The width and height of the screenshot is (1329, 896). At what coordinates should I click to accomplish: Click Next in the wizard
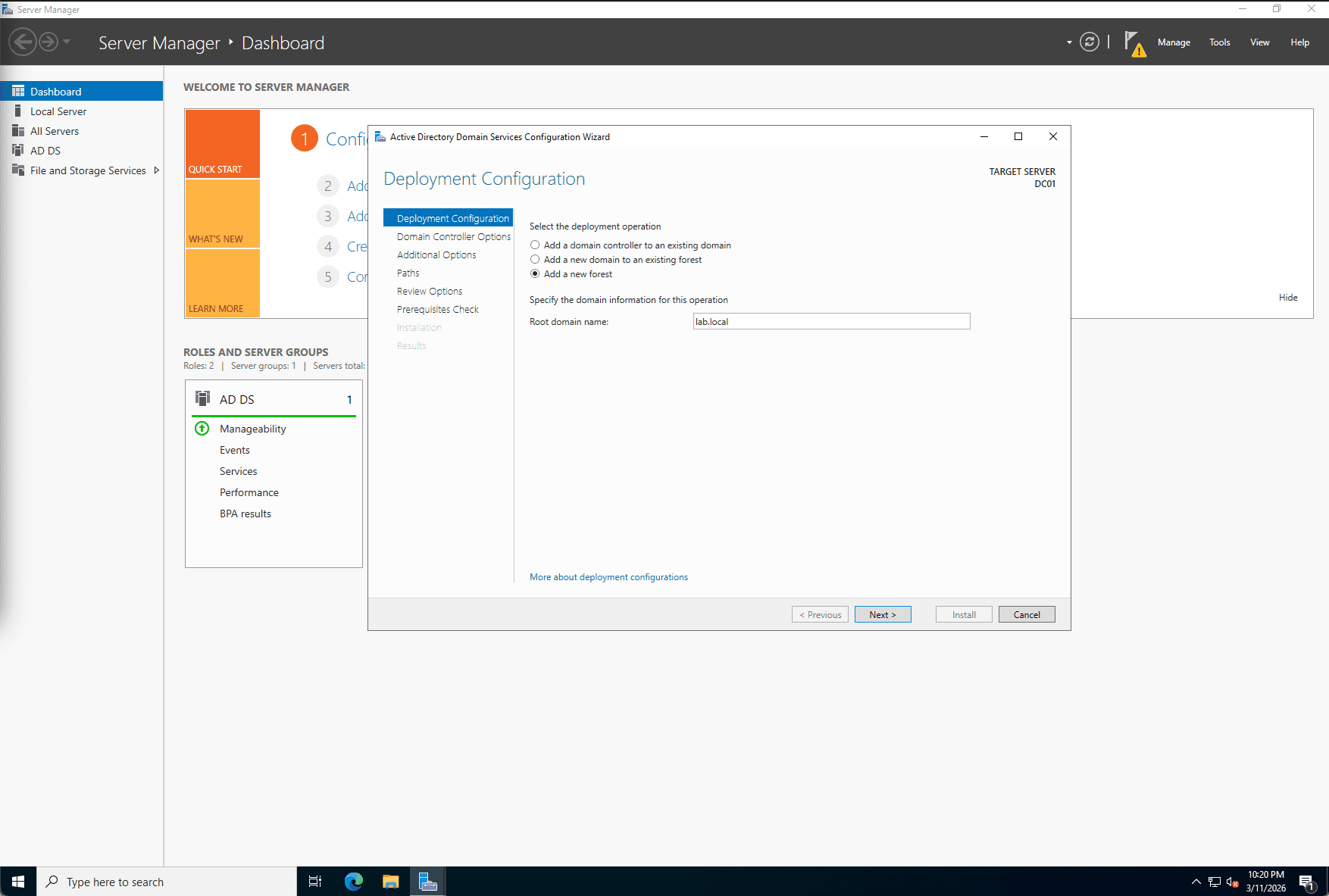pyautogui.click(x=883, y=614)
